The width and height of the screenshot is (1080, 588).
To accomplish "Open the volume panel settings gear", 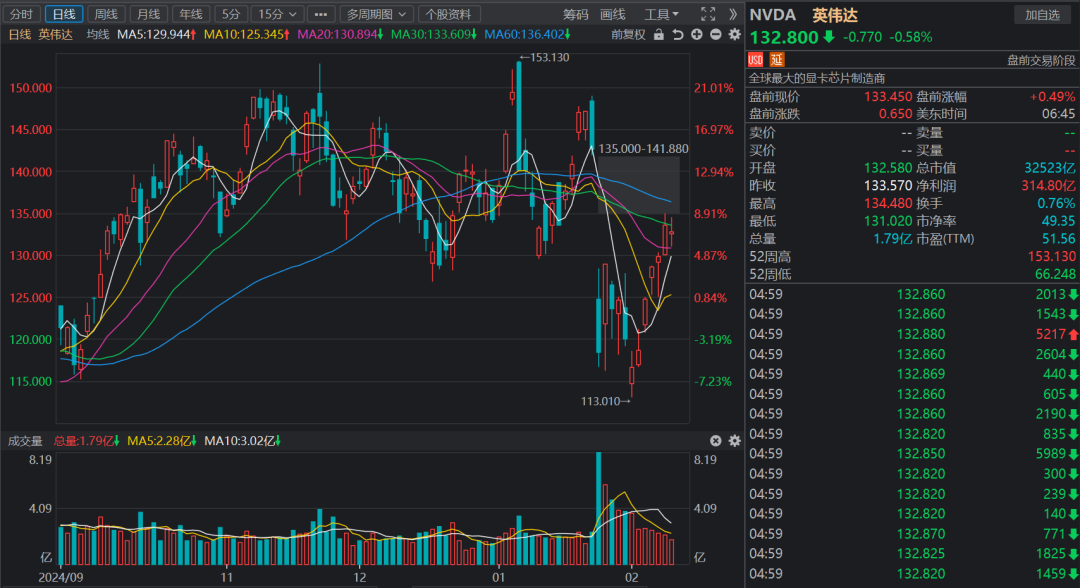I will pos(733,440).
